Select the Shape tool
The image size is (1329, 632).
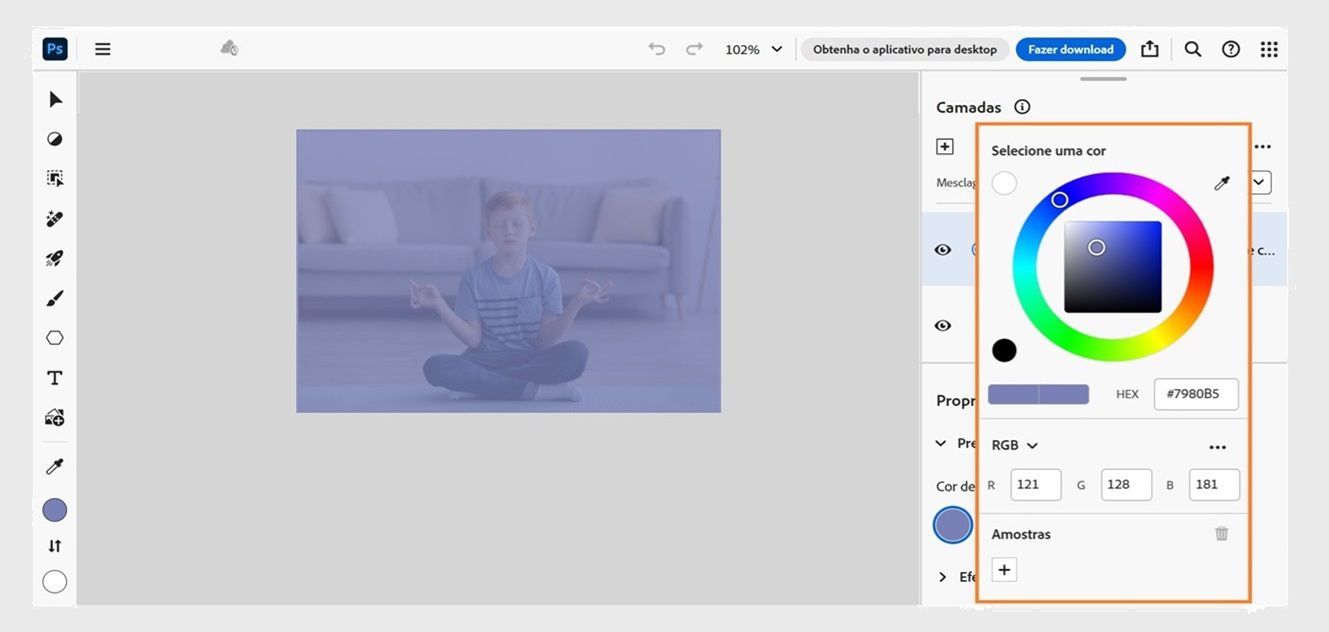[x=54, y=337]
